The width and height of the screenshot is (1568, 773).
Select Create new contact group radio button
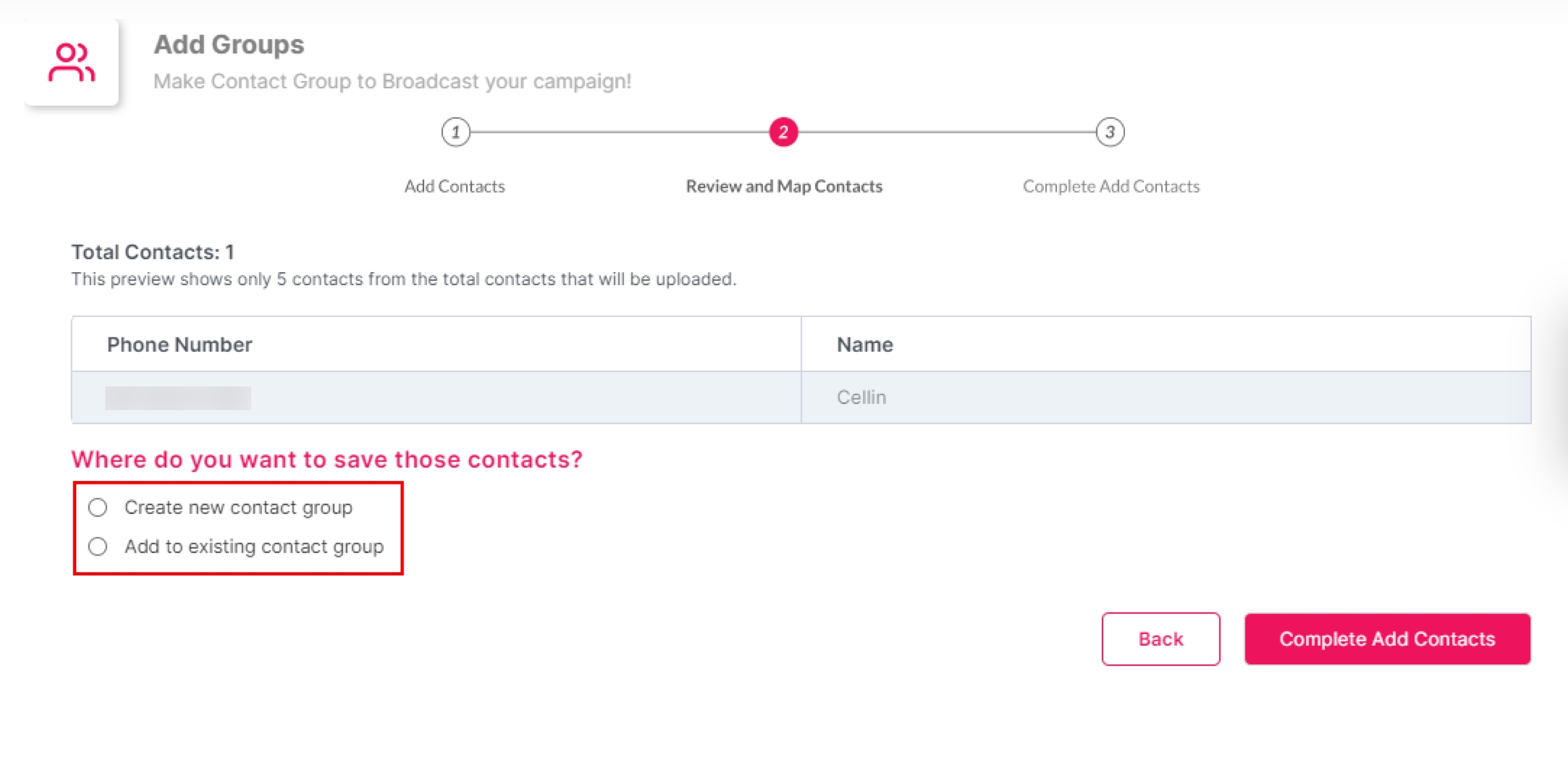pos(98,508)
